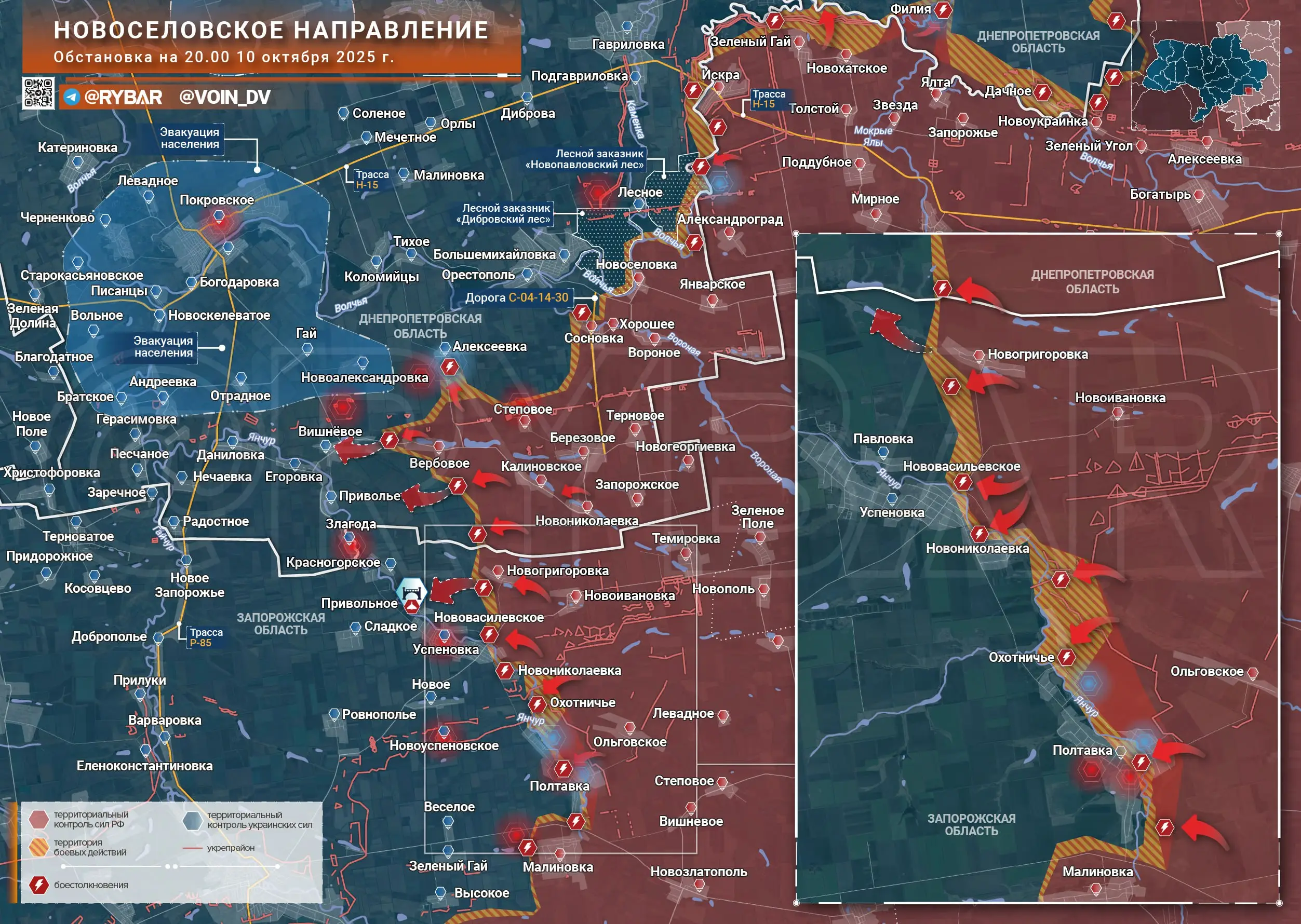Image resolution: width=1301 pixels, height=924 pixels.
Task: Click the striped combat-zone swatch in legend
Action: 38,847
